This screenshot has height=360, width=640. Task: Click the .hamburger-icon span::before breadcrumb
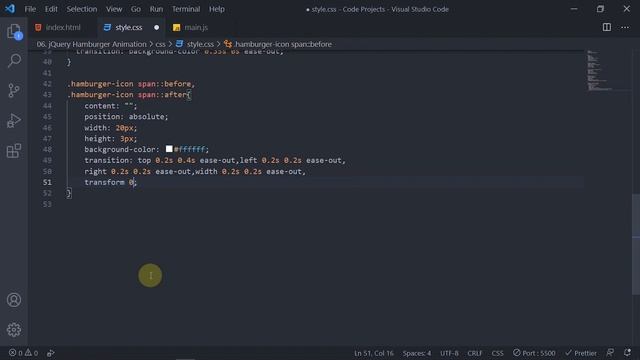(283, 44)
